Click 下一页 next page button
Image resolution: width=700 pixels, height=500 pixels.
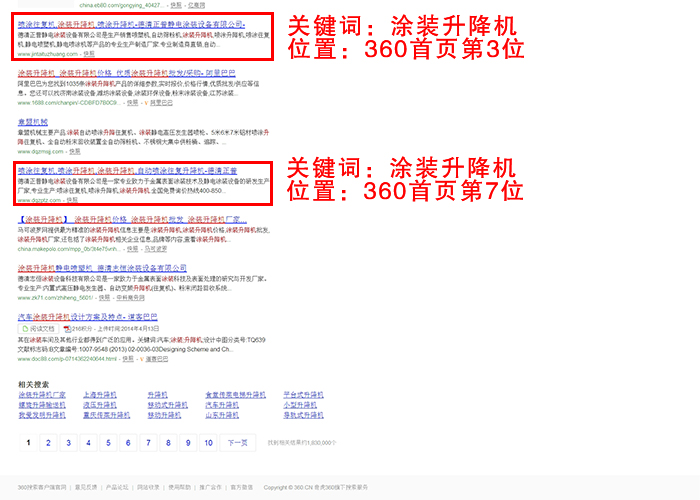pyautogui.click(x=238, y=443)
